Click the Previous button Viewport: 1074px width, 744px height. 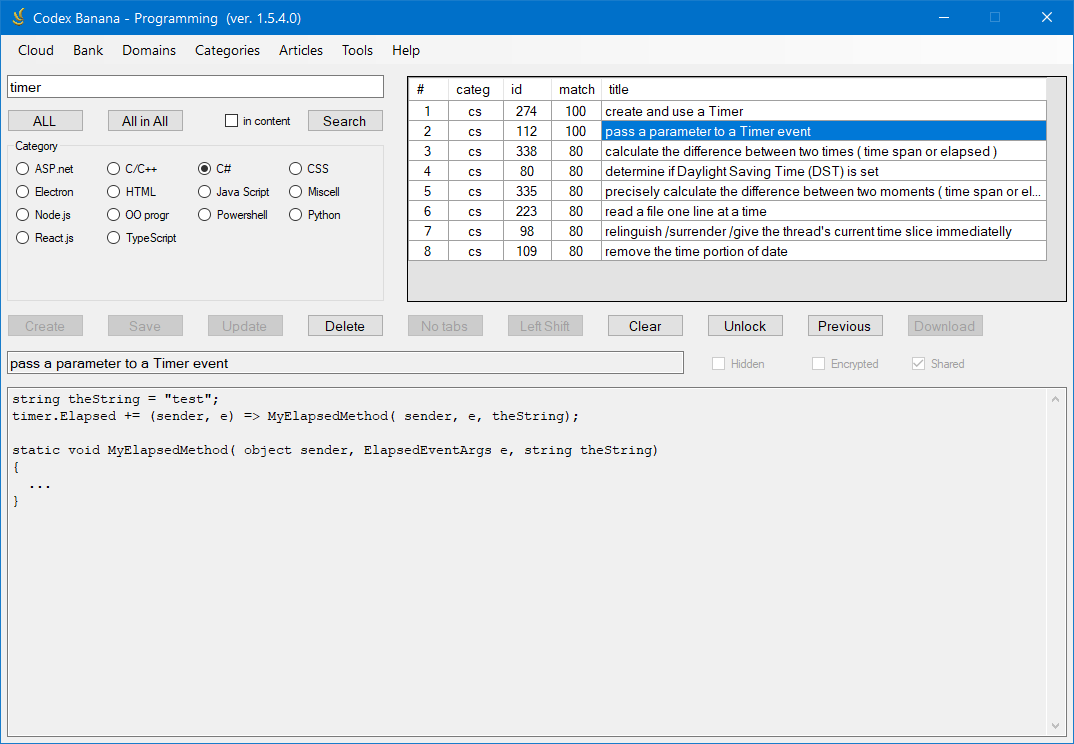[x=845, y=326]
